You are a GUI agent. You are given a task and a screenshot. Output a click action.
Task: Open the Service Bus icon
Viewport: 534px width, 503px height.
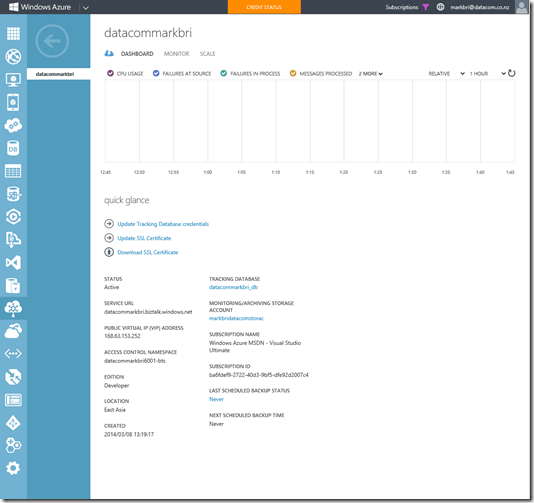point(13,240)
